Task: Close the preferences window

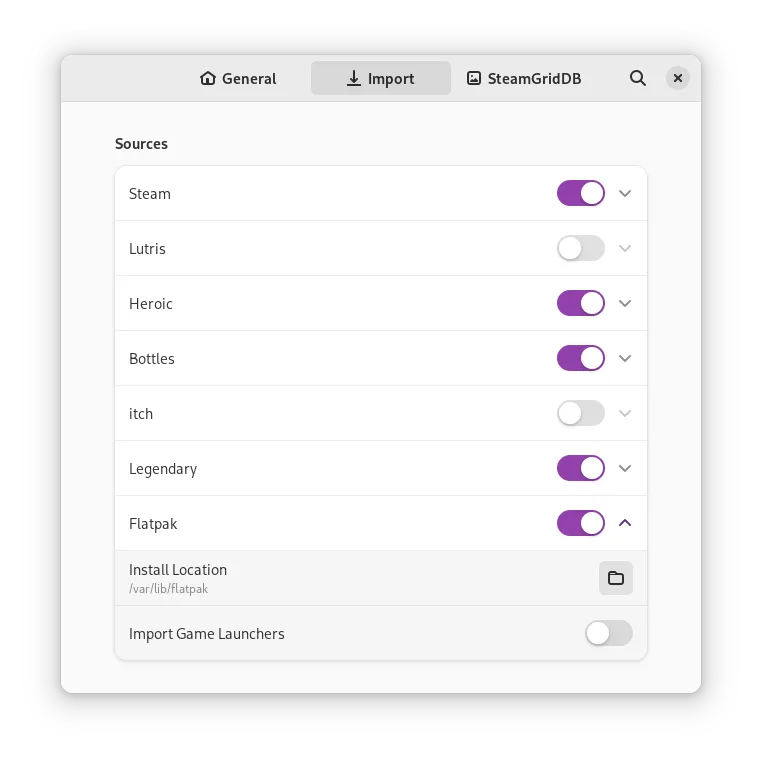Action: 678,78
